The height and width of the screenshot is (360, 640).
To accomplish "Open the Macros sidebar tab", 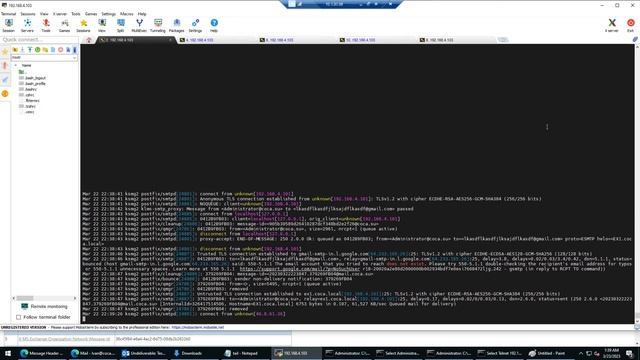I will coord(5,79).
